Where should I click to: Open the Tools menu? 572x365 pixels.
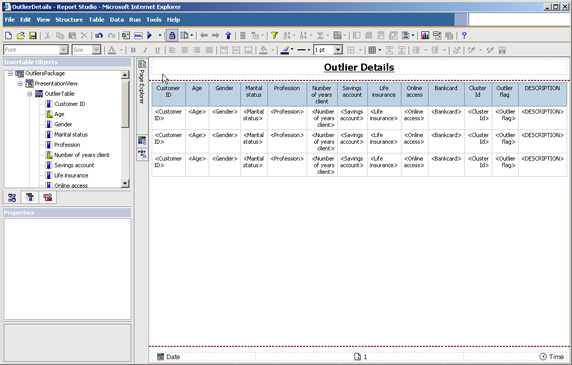point(154,20)
